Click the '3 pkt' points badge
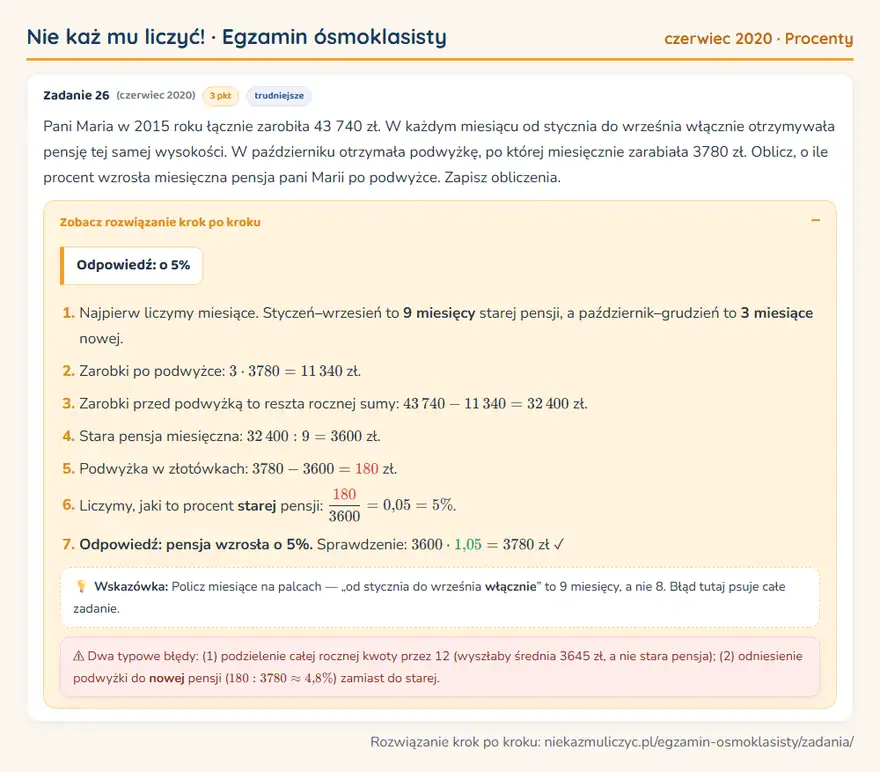 (x=221, y=96)
